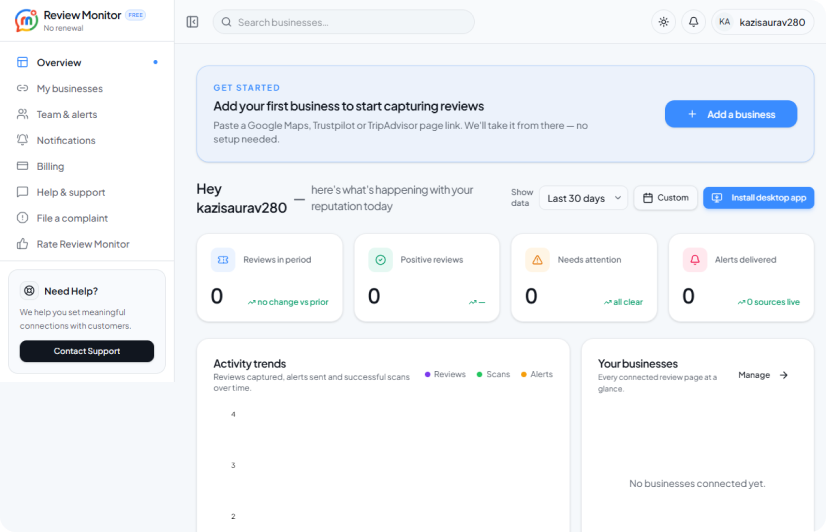Open Help & support
Image resolution: width=826 pixels, height=532 pixels.
(x=87, y=192)
